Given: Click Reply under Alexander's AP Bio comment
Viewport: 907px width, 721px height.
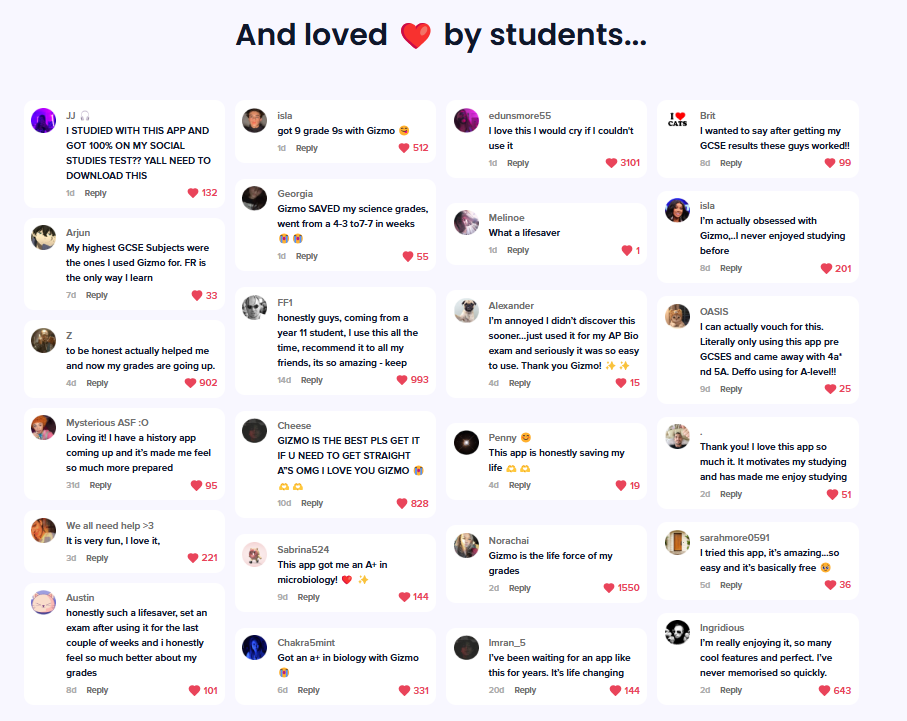Looking at the screenshot, I should click(520, 383).
